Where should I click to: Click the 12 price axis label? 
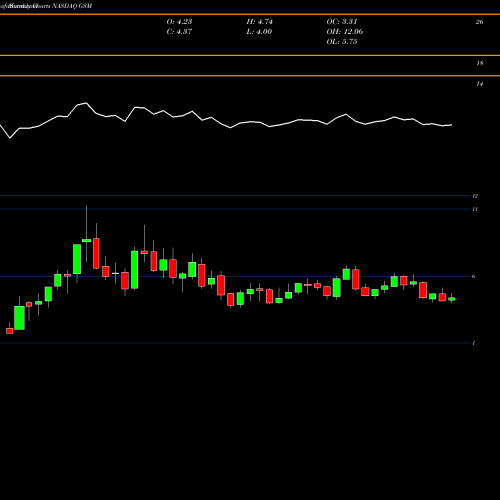(475, 196)
